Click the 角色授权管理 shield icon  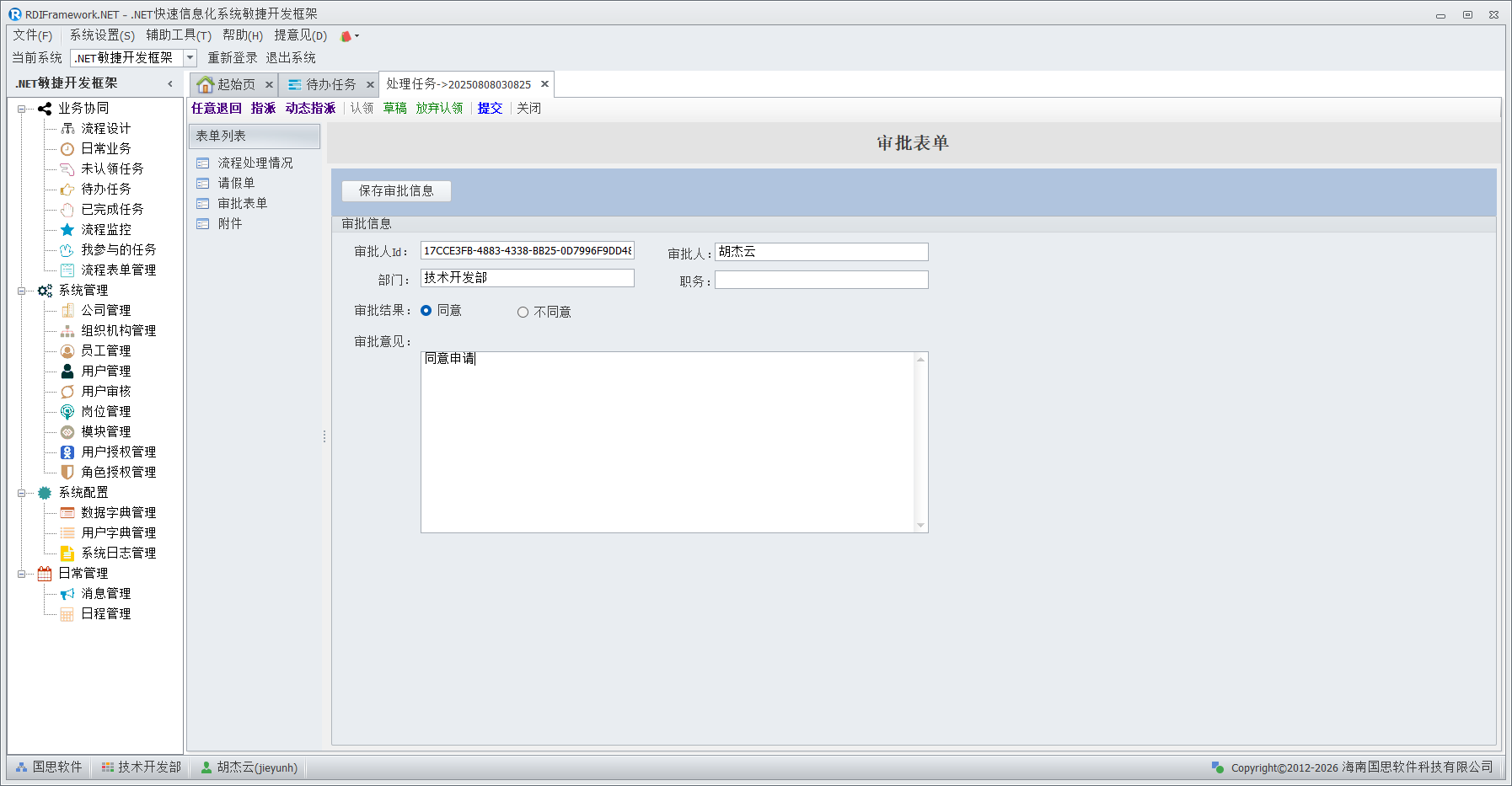(67, 473)
